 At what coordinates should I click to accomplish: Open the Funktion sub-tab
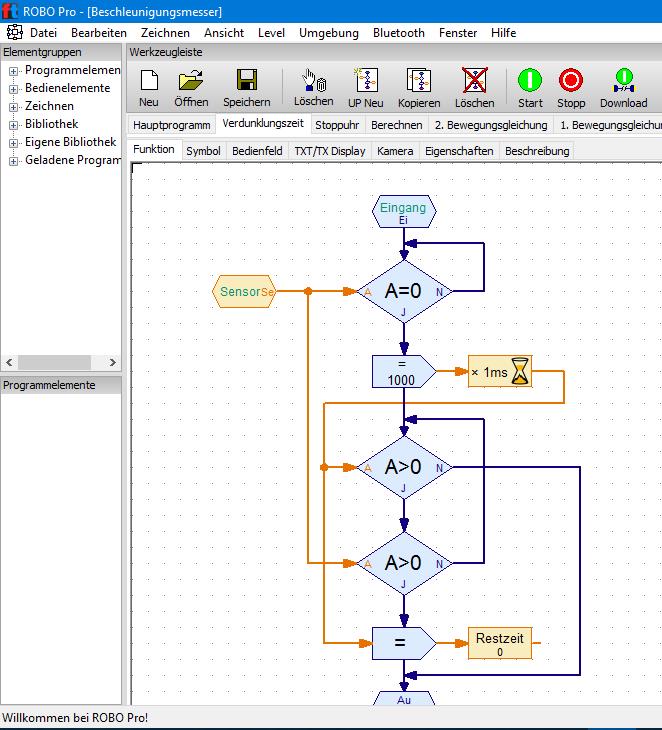click(154, 149)
